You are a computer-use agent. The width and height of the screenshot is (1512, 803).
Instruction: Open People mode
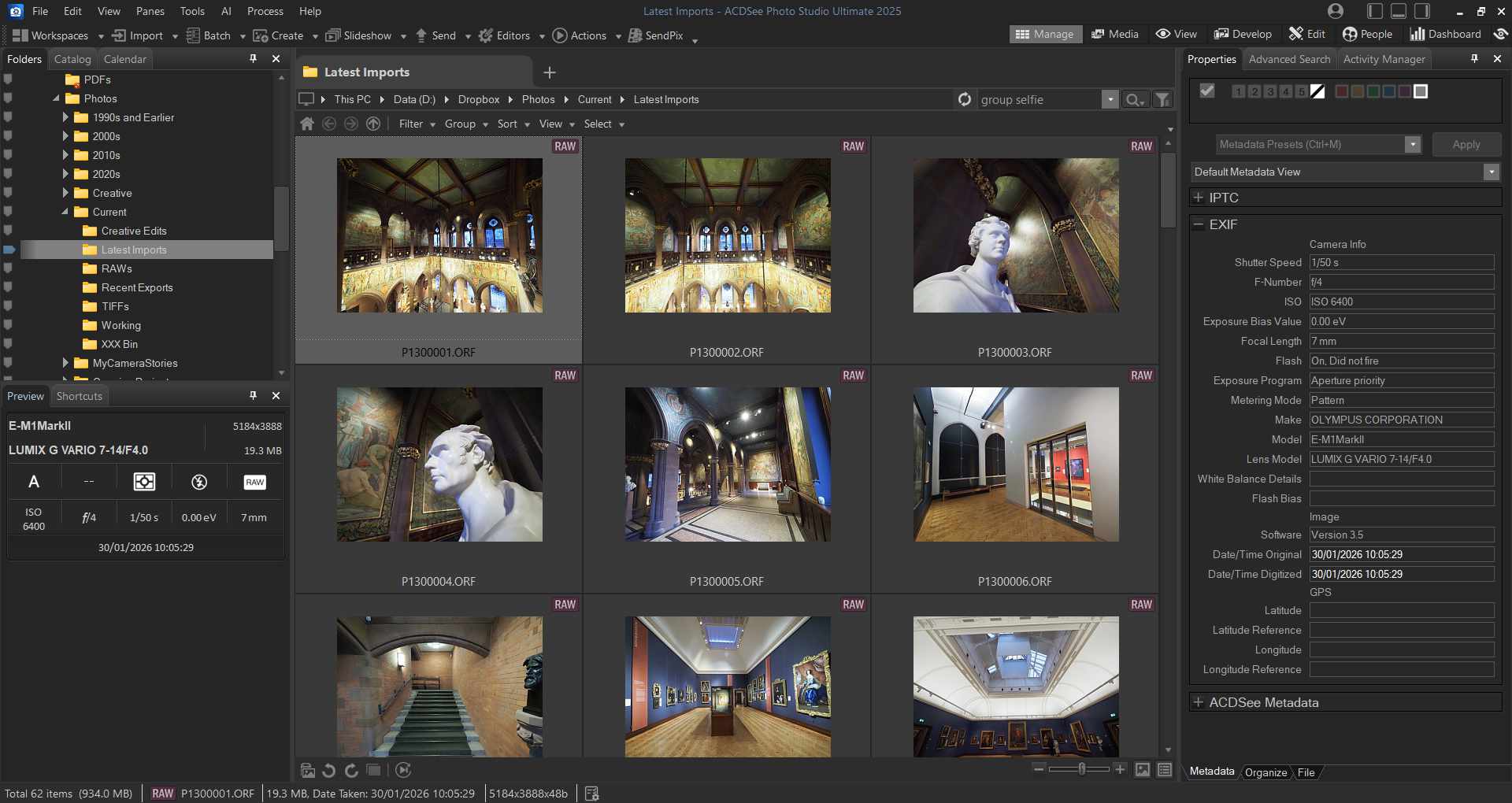coord(1367,34)
